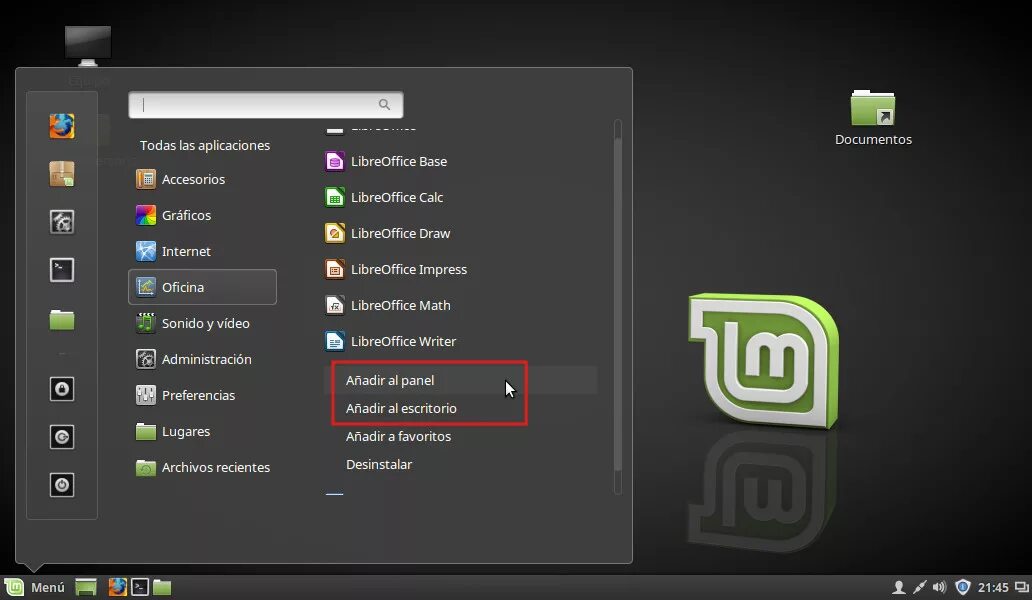
Task: Click the Menú button on the panel
Action: 35,587
